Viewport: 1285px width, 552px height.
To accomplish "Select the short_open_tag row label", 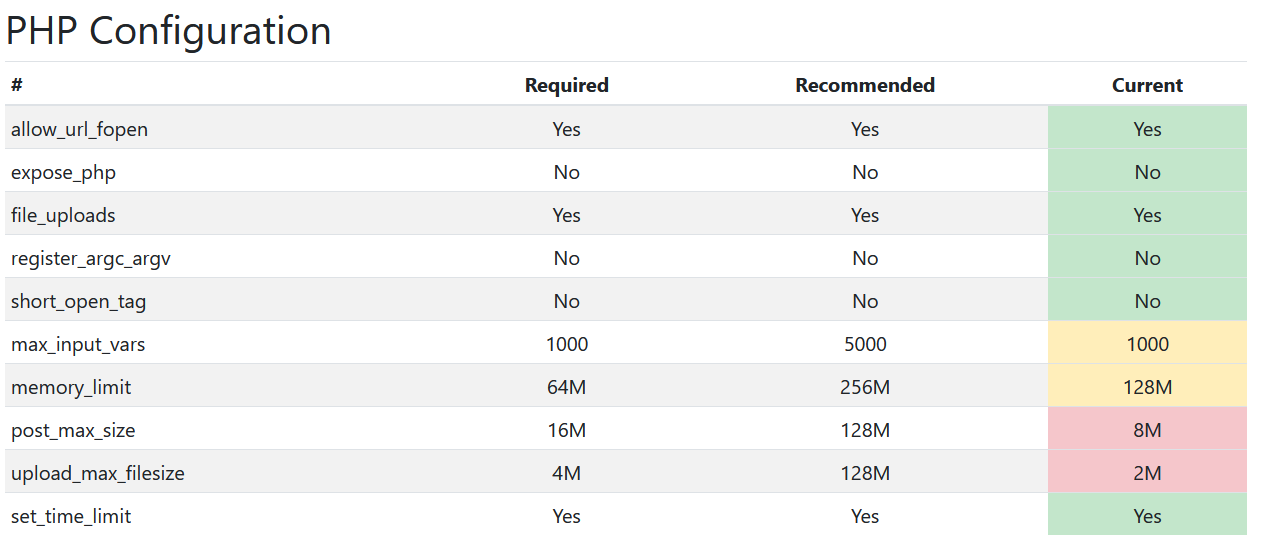I will click(x=79, y=302).
